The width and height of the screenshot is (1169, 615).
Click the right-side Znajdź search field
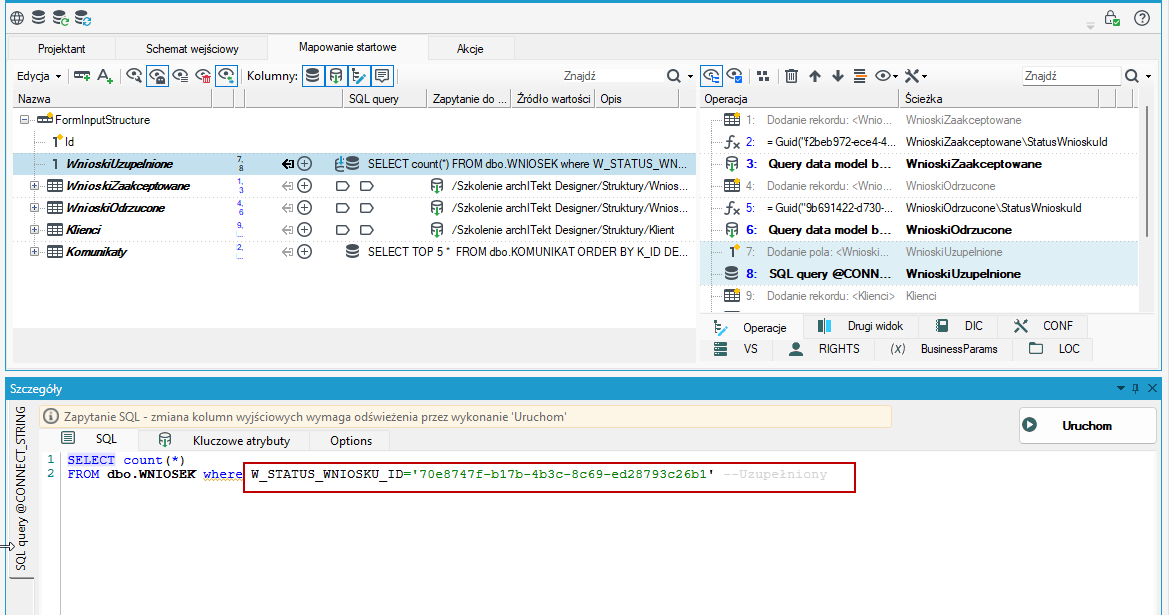click(x=1071, y=76)
